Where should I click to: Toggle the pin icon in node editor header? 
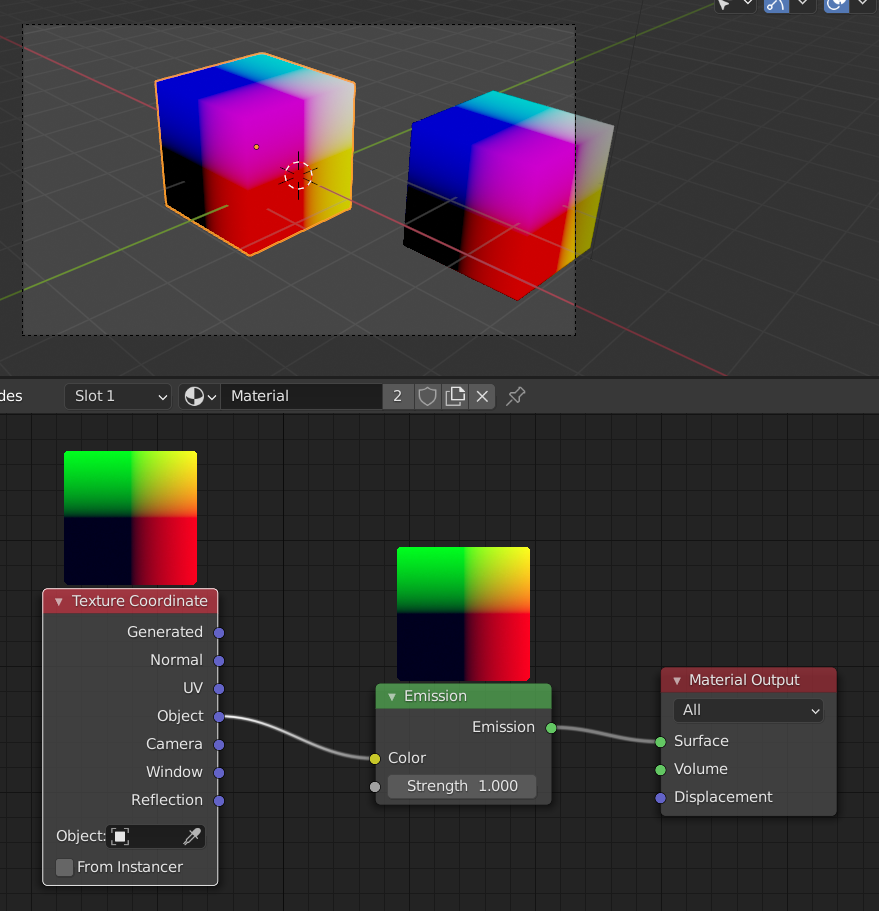pyautogui.click(x=515, y=396)
